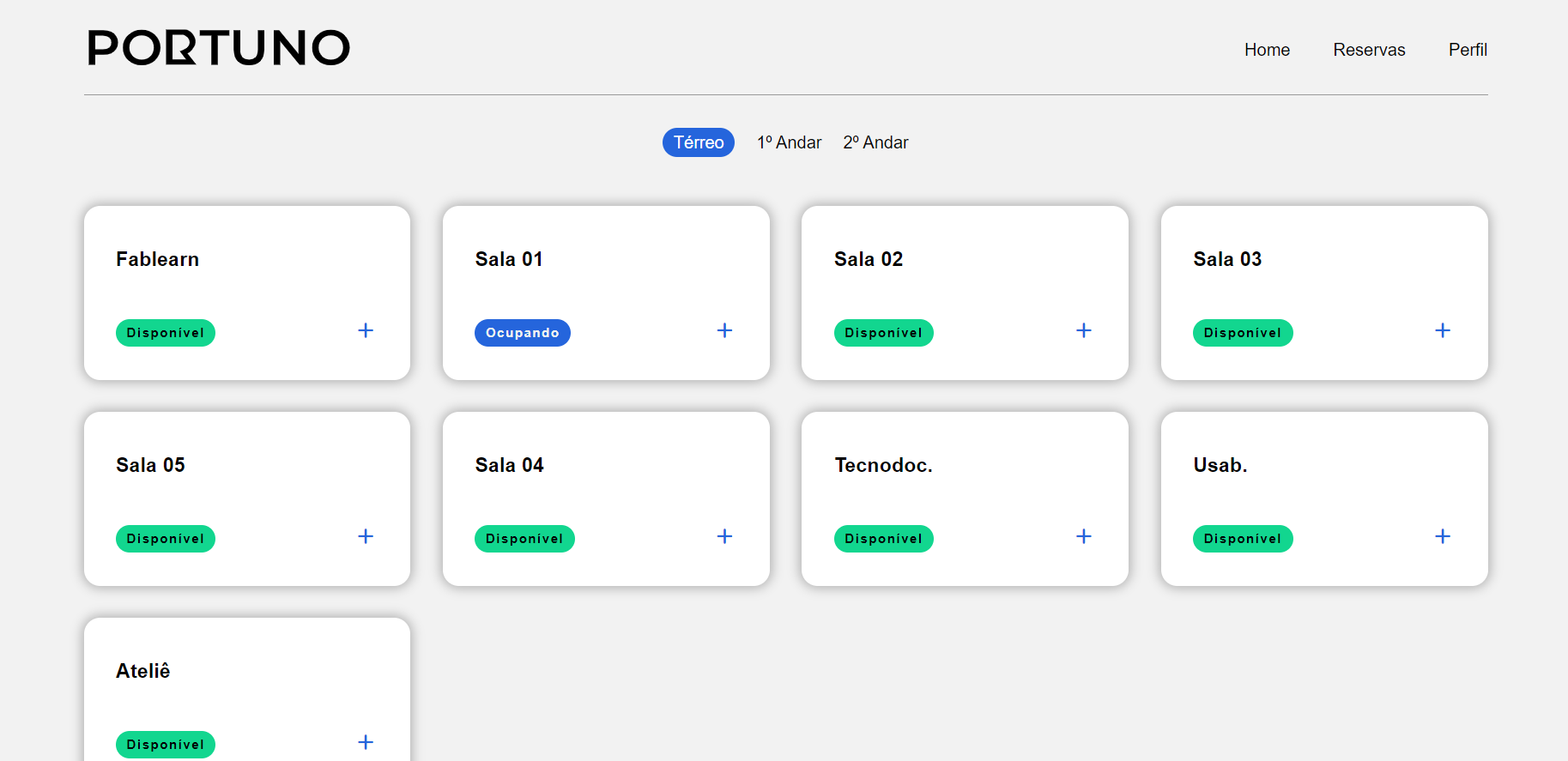Click the plus icon on the Ateliê card
The image size is (1568, 761).
(365, 742)
